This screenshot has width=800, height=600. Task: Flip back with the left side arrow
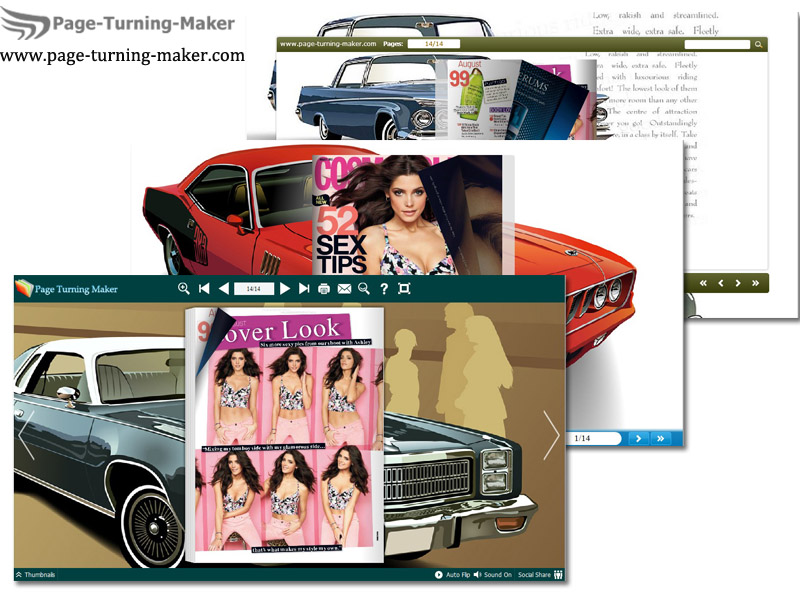26,435
